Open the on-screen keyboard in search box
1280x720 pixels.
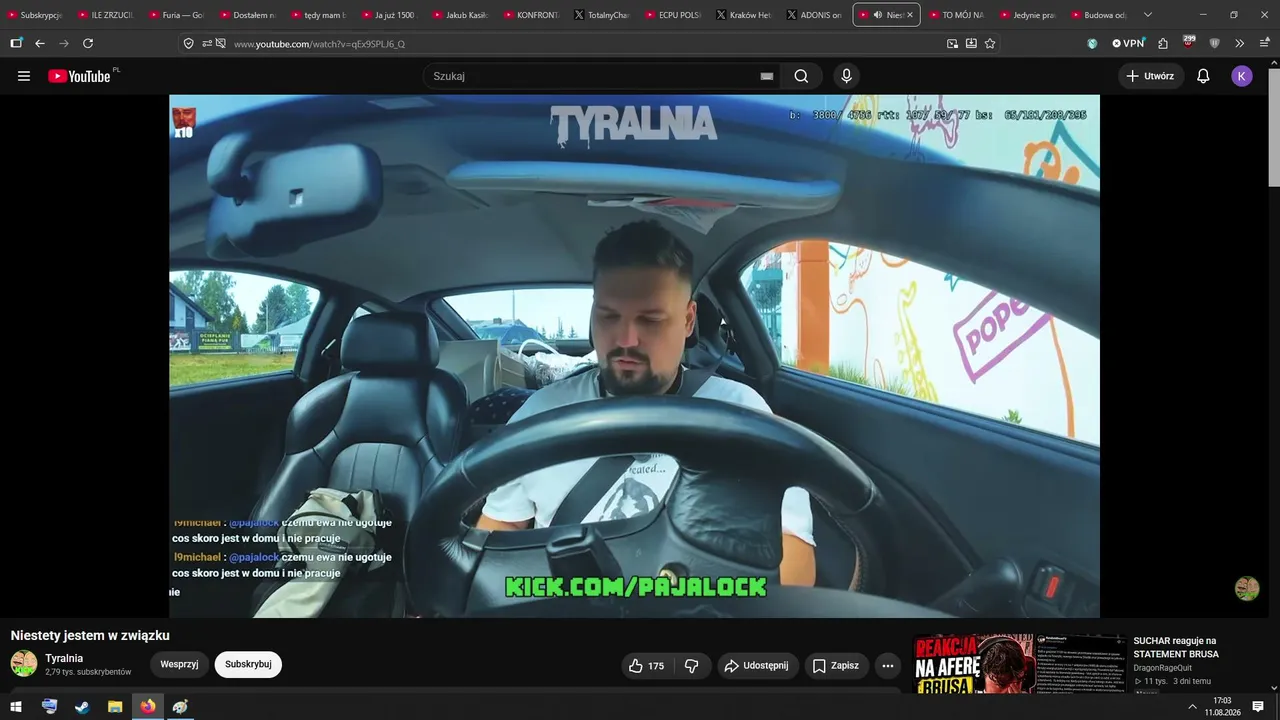[767, 76]
